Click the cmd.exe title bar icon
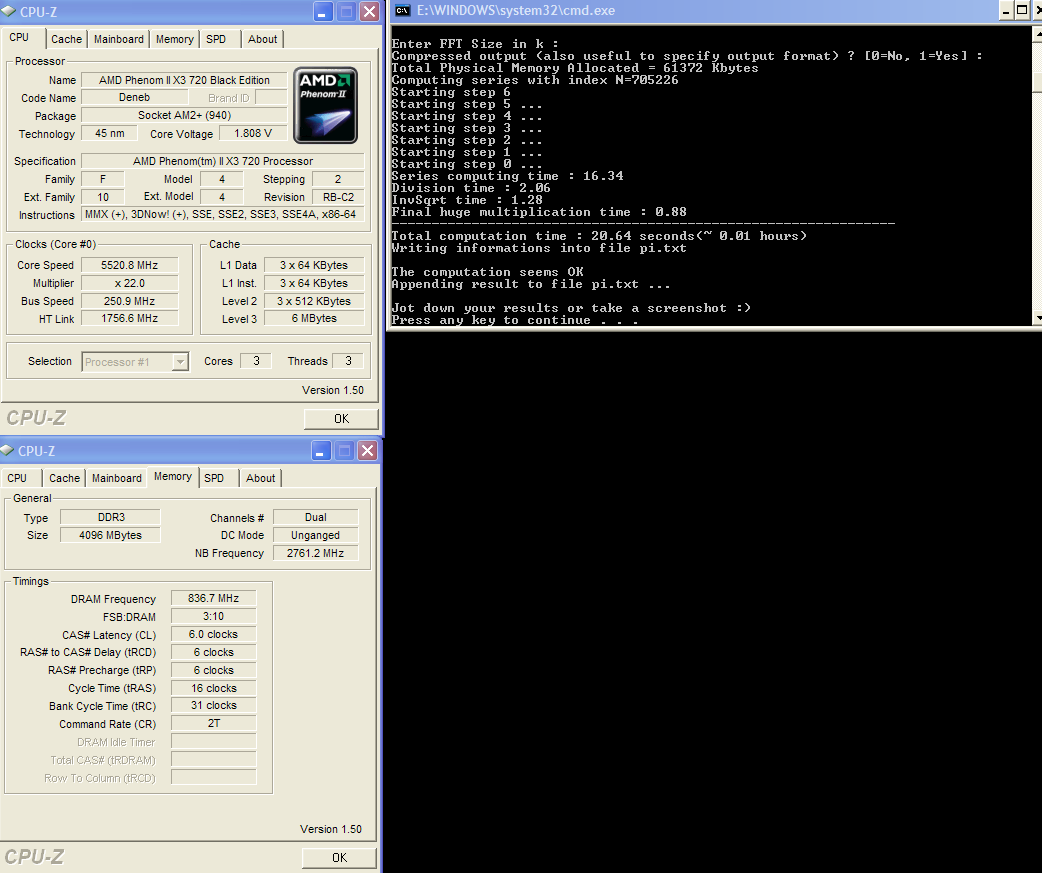The height and width of the screenshot is (873, 1042). [403, 10]
